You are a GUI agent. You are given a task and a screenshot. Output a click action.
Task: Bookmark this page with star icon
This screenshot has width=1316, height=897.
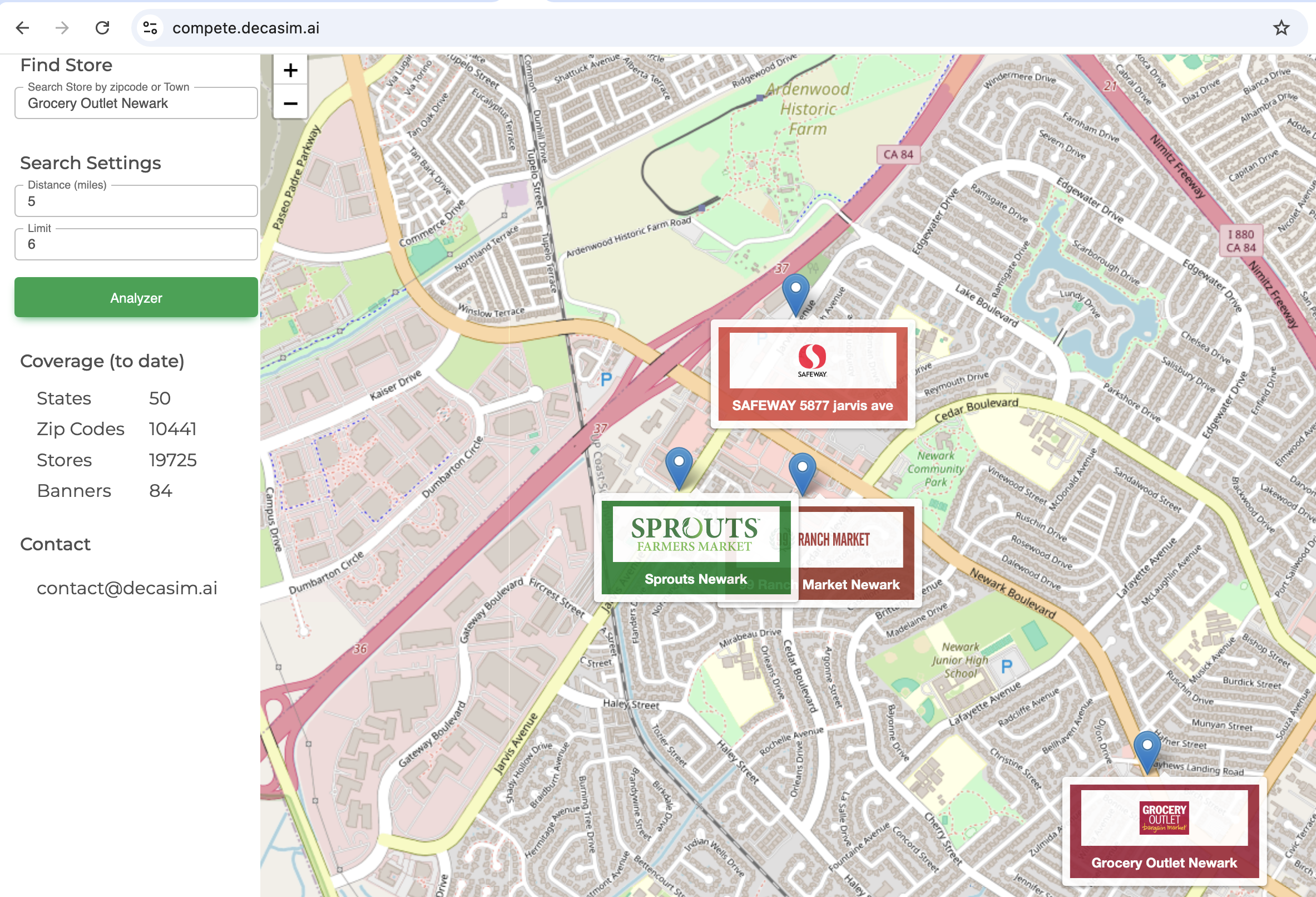1281,28
